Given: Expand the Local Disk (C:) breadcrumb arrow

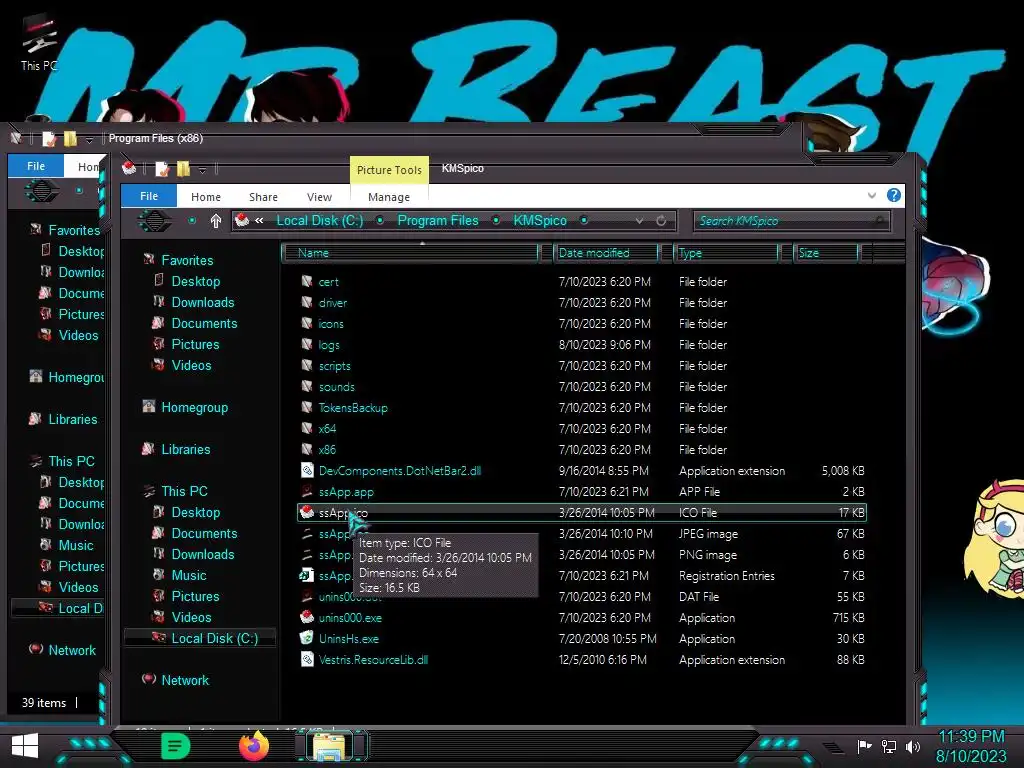Looking at the screenshot, I should [379, 221].
